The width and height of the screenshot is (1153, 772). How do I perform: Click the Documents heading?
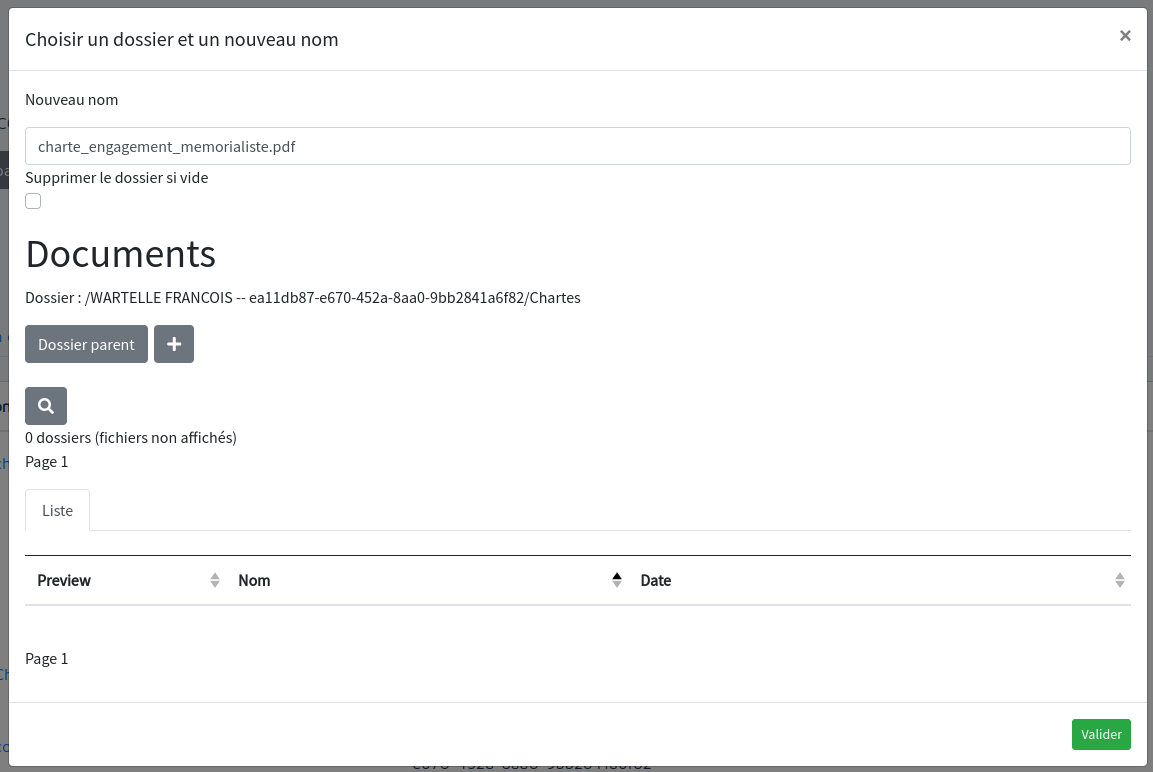[x=120, y=254]
